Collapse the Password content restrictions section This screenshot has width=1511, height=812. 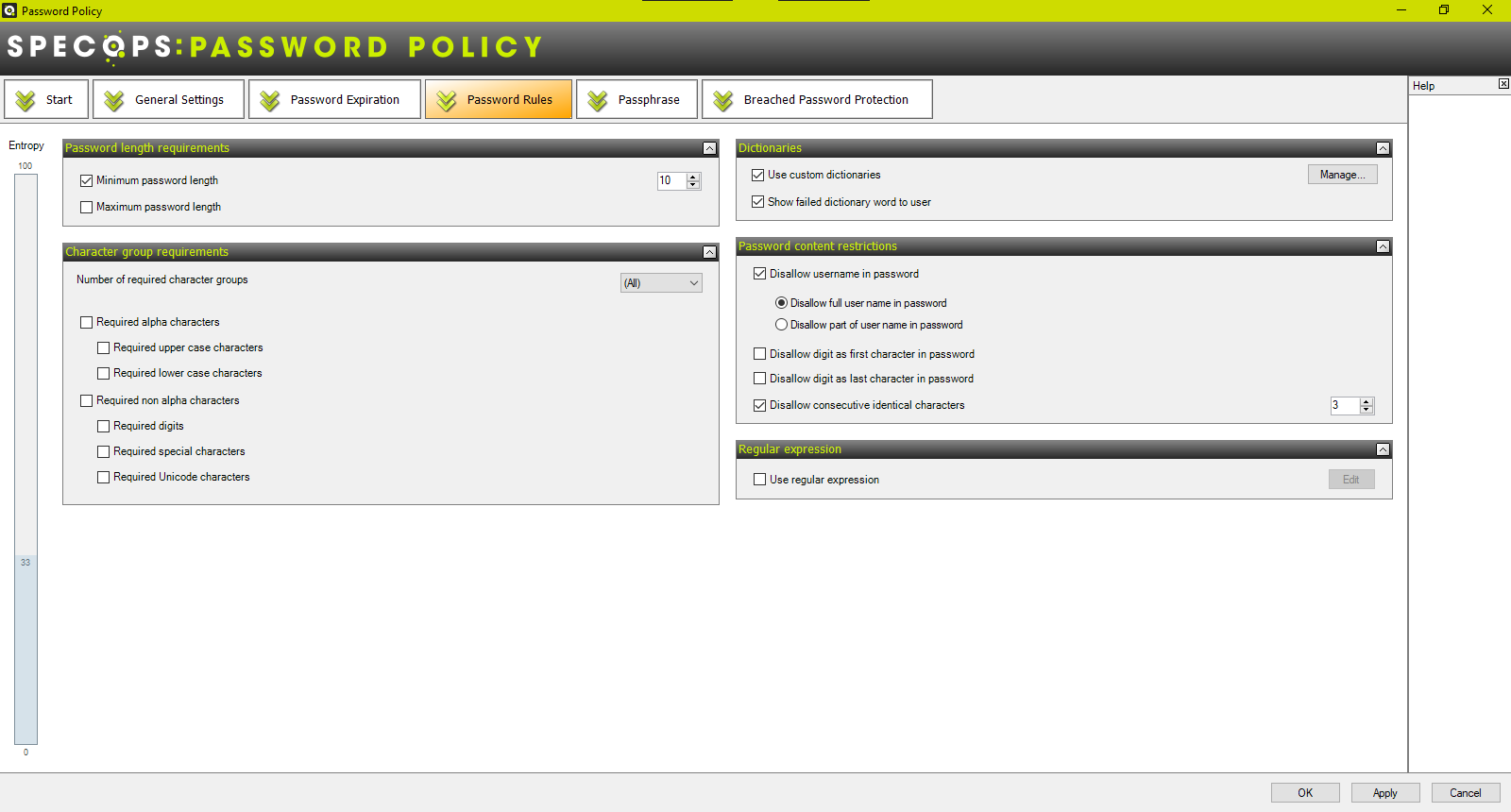pos(1383,246)
